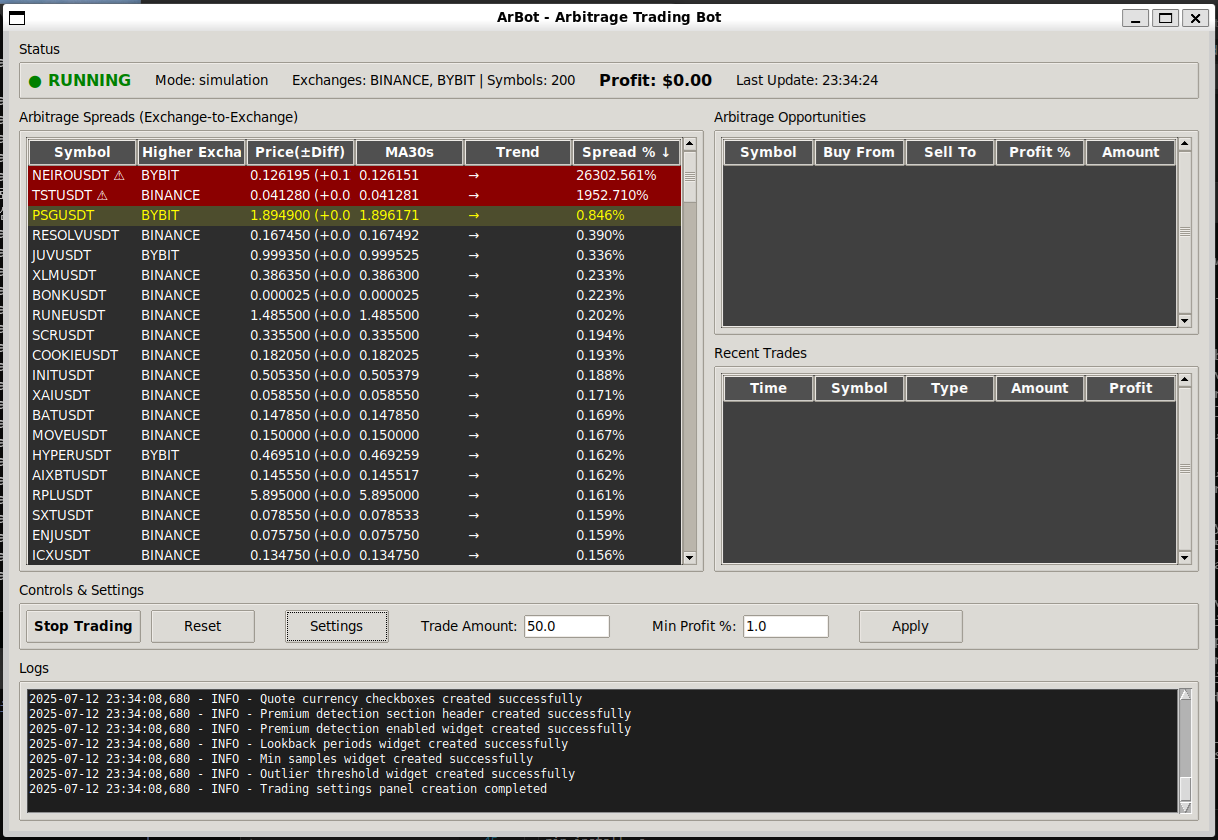Click the Arbitrage Spreads scrollbar up arrow

coord(689,146)
